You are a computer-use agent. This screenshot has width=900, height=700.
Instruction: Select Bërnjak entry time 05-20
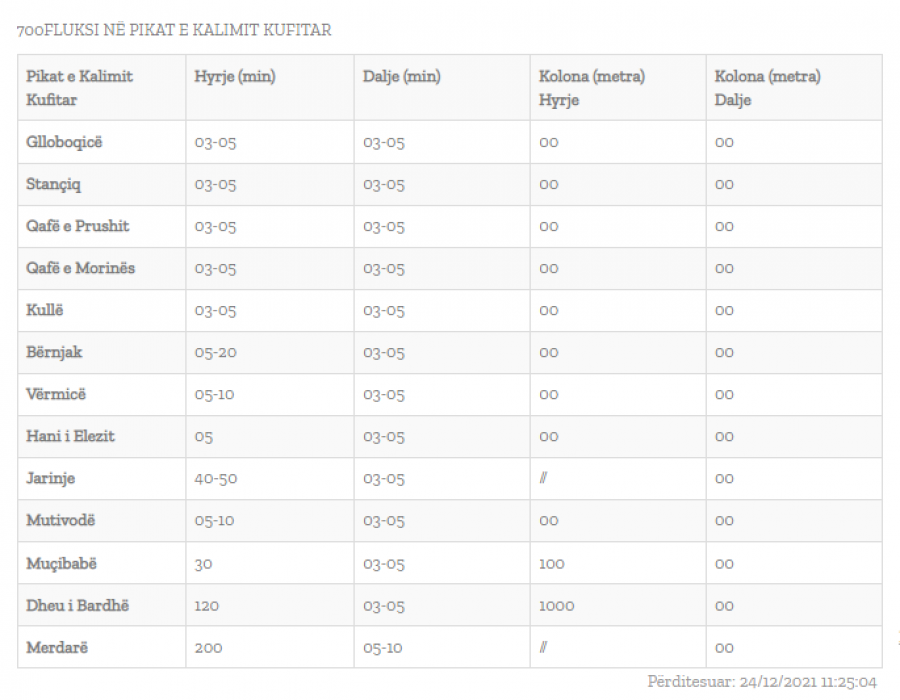215,352
